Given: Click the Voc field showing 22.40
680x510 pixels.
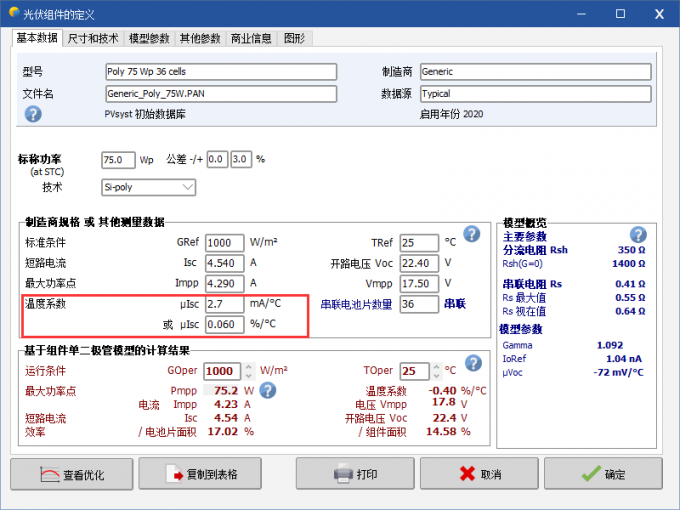Looking at the screenshot, I should [419, 263].
